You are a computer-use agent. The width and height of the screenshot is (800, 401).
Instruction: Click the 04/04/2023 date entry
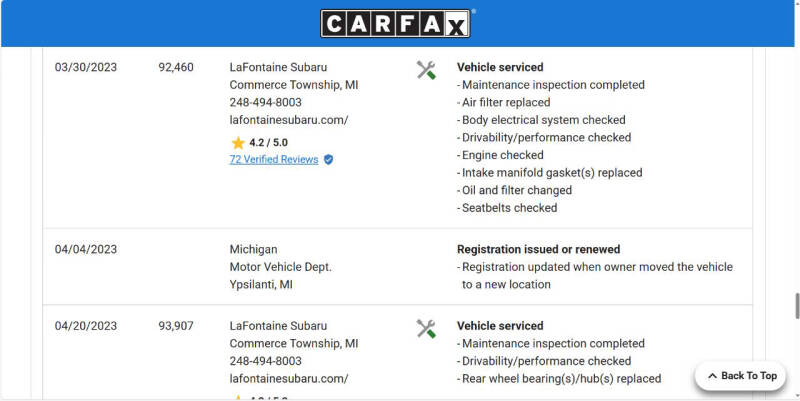pos(86,249)
